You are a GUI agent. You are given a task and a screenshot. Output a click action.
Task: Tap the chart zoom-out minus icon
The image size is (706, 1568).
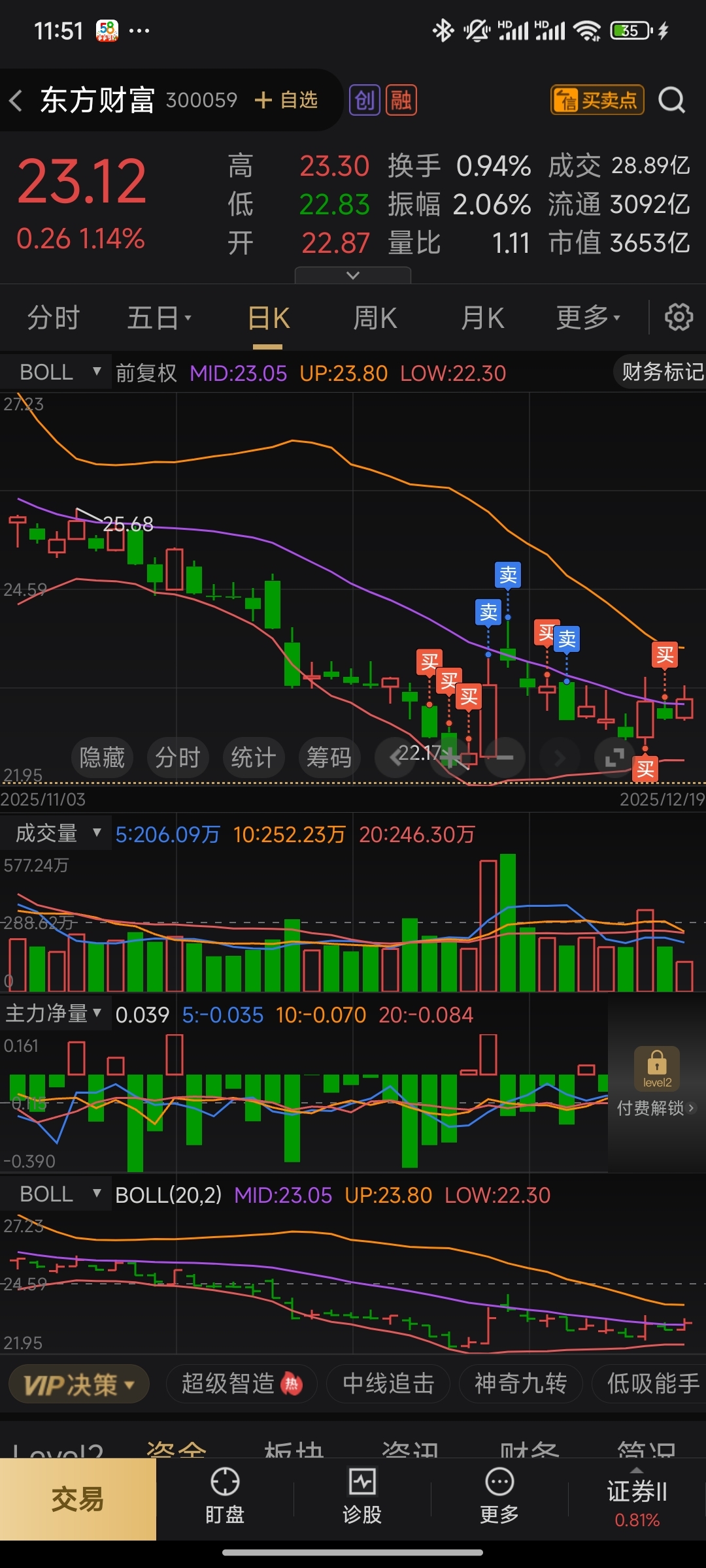coord(505,758)
